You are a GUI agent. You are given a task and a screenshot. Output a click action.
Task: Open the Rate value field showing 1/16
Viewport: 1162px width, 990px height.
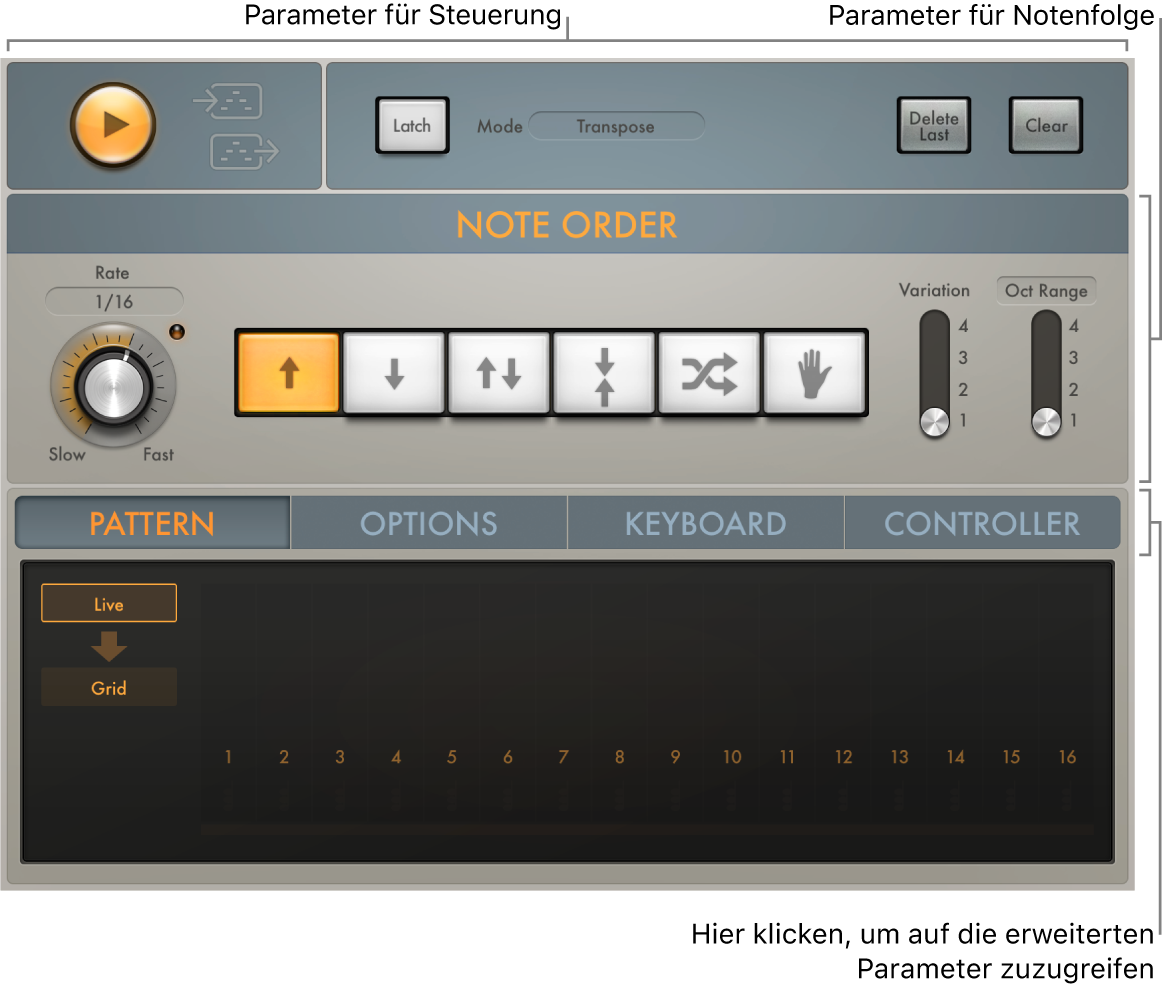(x=113, y=300)
